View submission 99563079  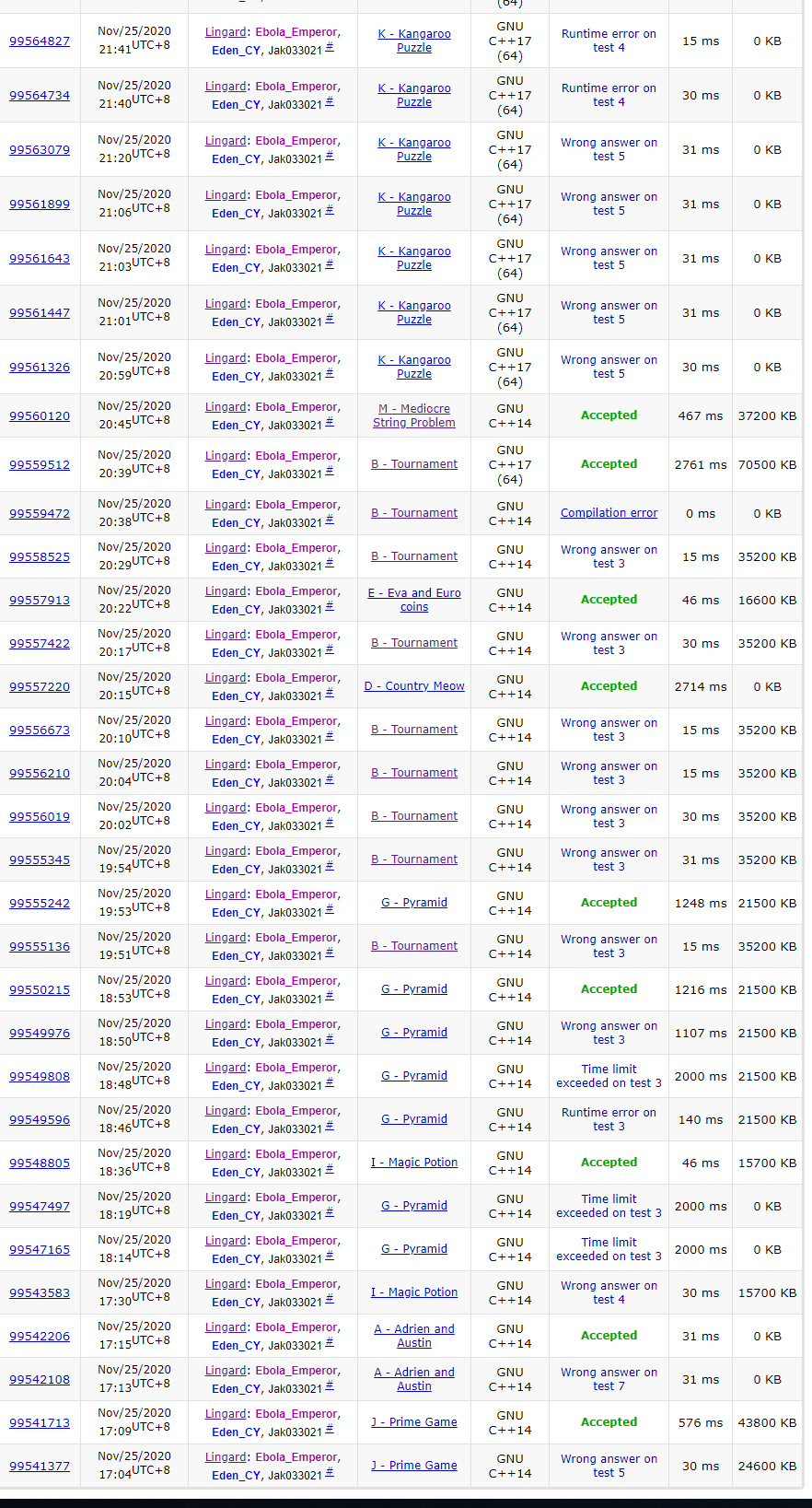(40, 150)
